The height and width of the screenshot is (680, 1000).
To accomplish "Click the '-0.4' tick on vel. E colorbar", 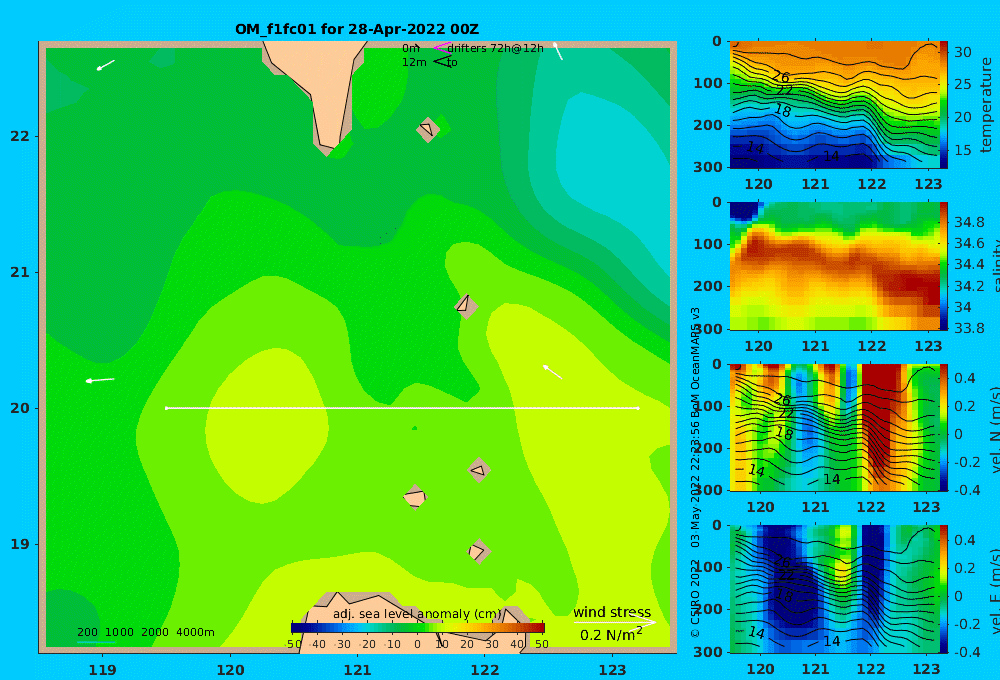I will (x=966, y=652).
